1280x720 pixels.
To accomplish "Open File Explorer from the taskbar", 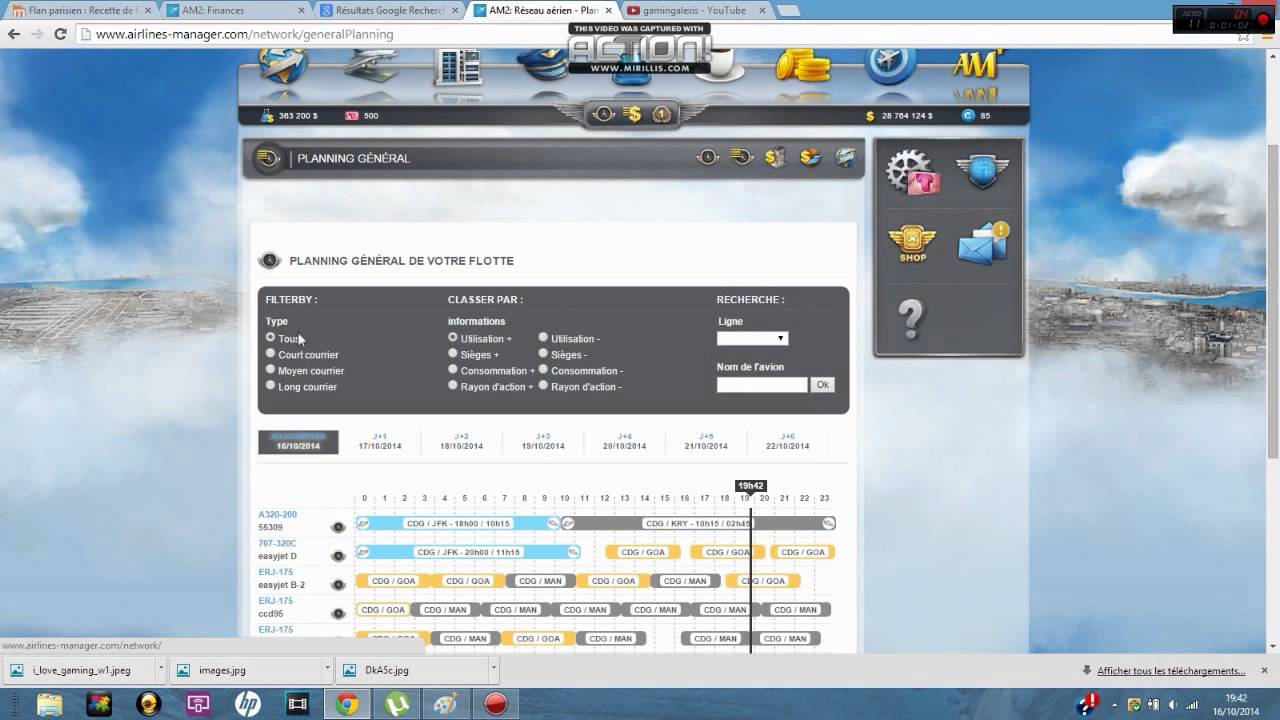I will (50, 704).
